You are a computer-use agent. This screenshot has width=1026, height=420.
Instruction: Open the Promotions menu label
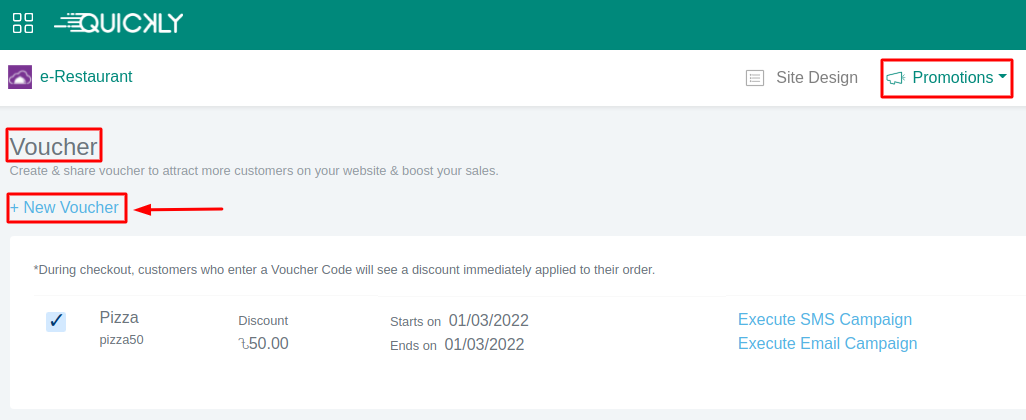pyautogui.click(x=952, y=78)
